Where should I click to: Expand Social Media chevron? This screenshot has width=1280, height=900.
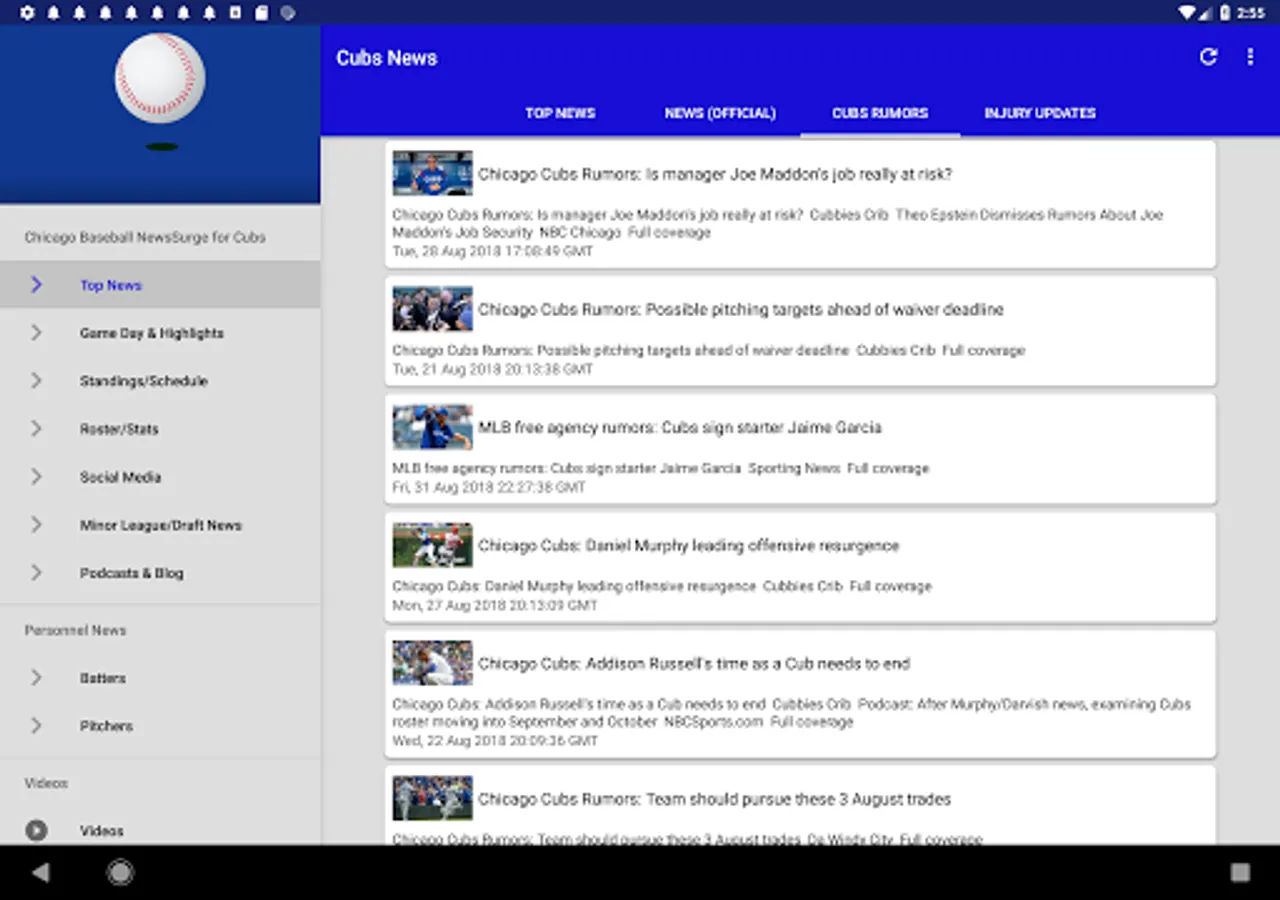(36, 477)
